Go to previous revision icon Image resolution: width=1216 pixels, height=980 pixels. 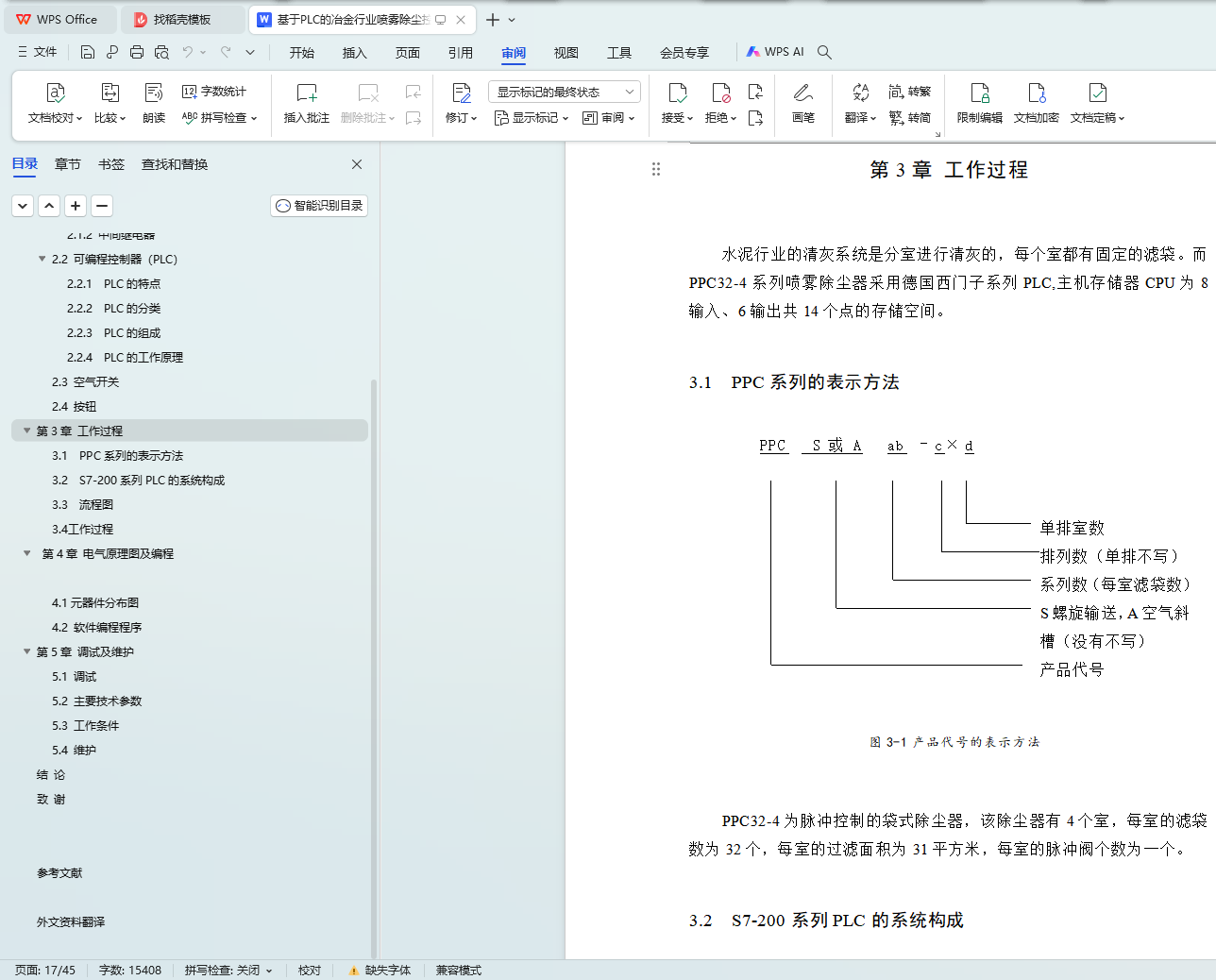[755, 92]
